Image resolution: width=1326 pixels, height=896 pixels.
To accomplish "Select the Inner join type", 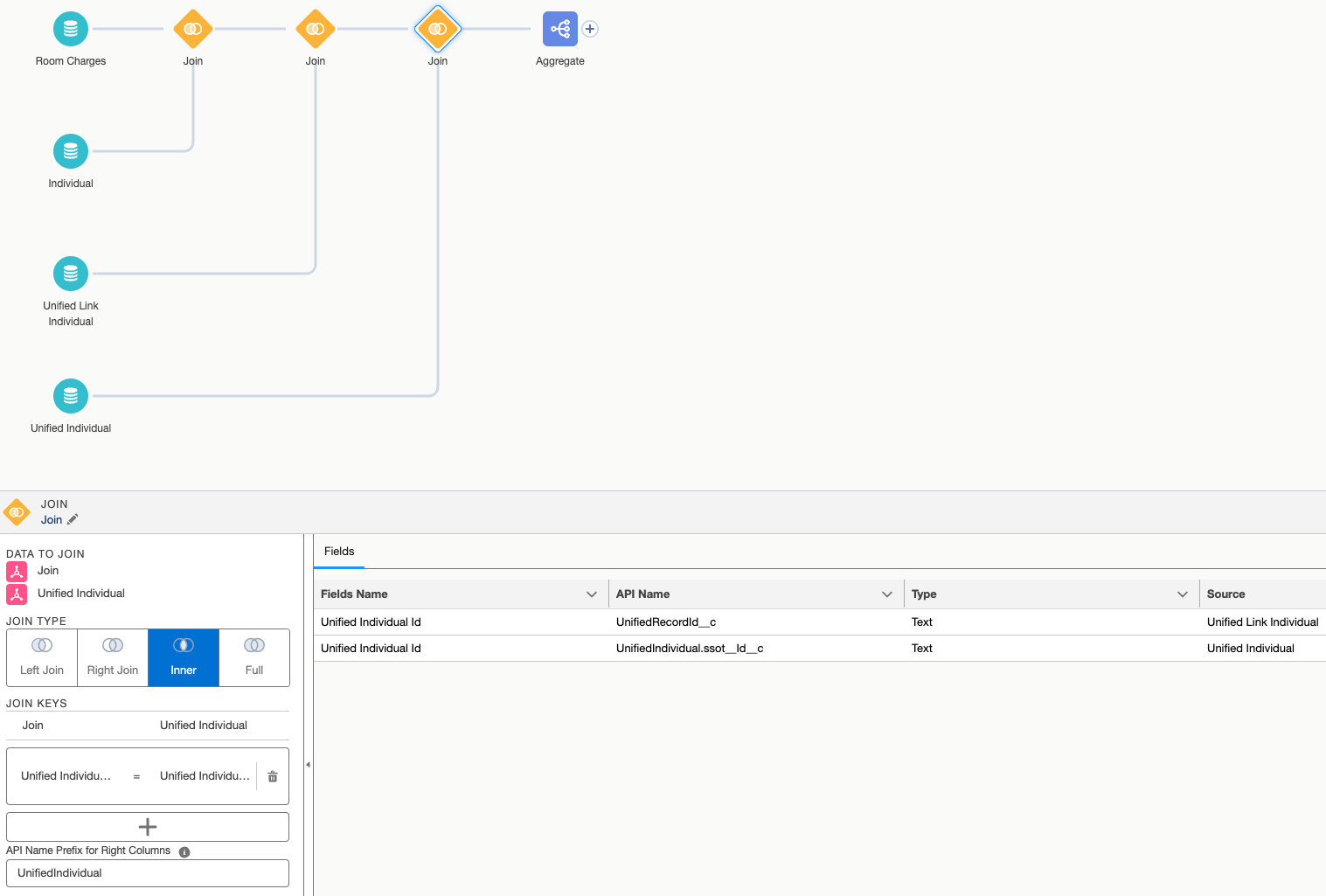I will point(184,657).
